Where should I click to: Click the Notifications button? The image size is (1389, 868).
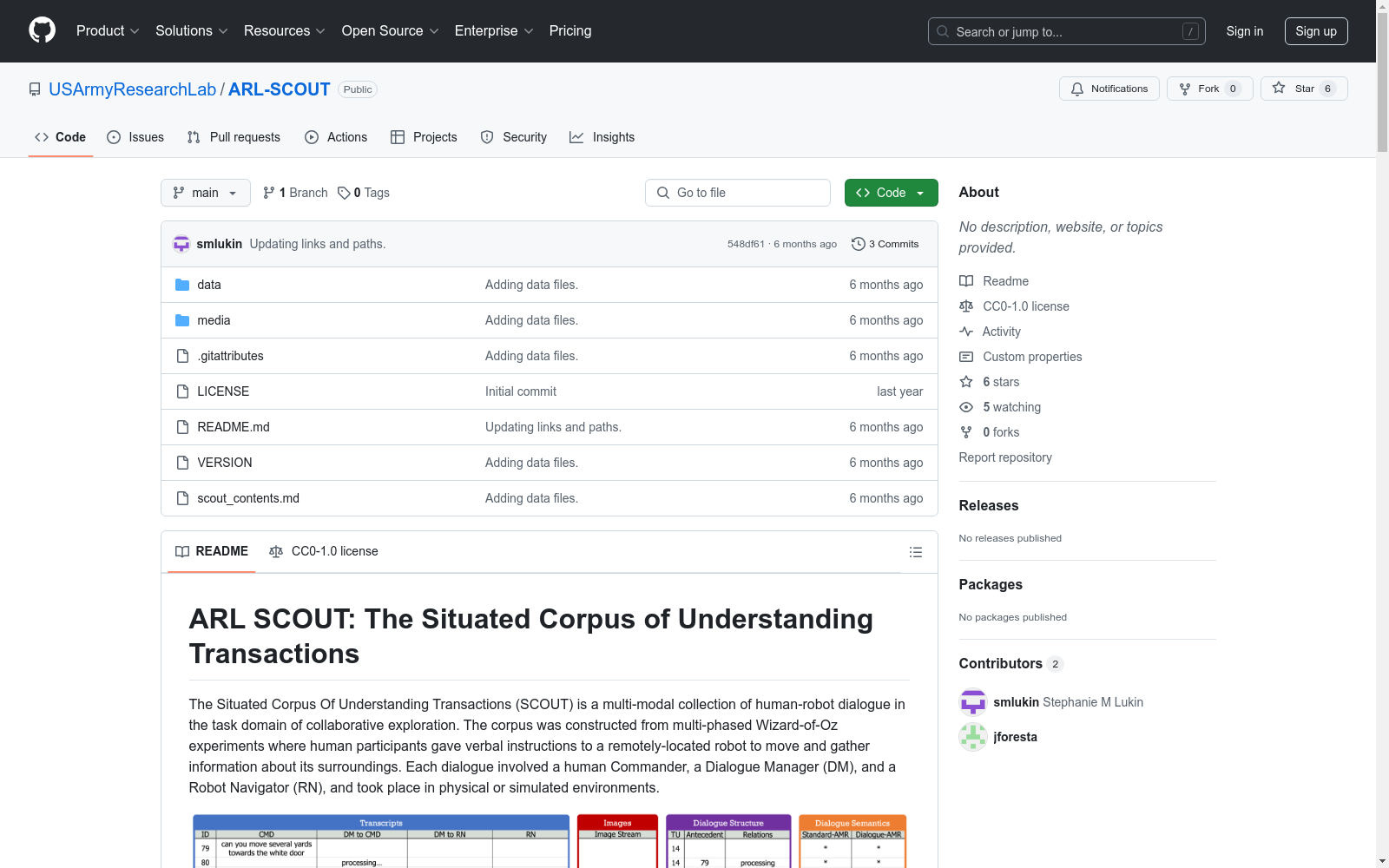click(x=1109, y=89)
